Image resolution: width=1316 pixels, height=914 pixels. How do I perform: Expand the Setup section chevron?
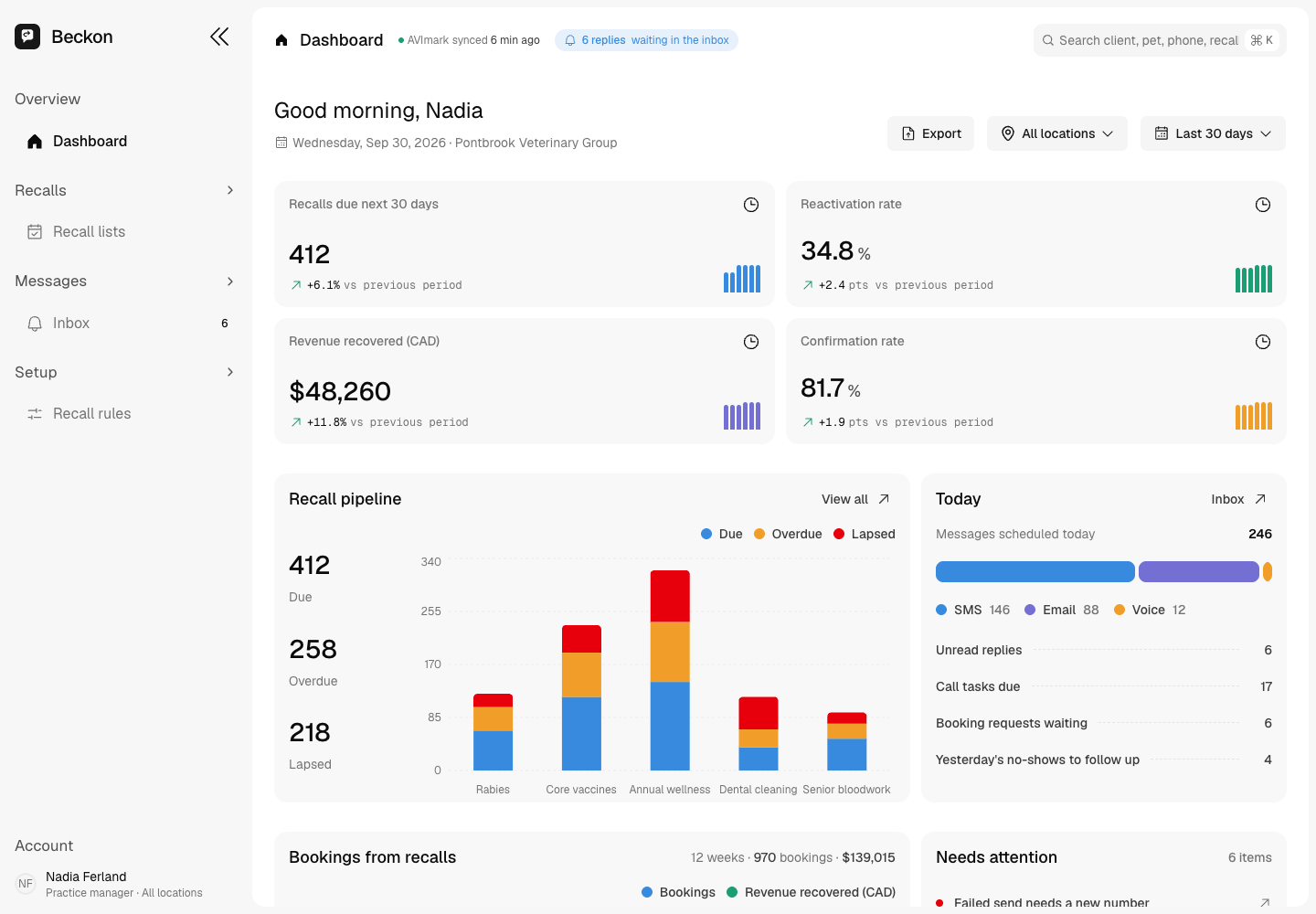[230, 372]
